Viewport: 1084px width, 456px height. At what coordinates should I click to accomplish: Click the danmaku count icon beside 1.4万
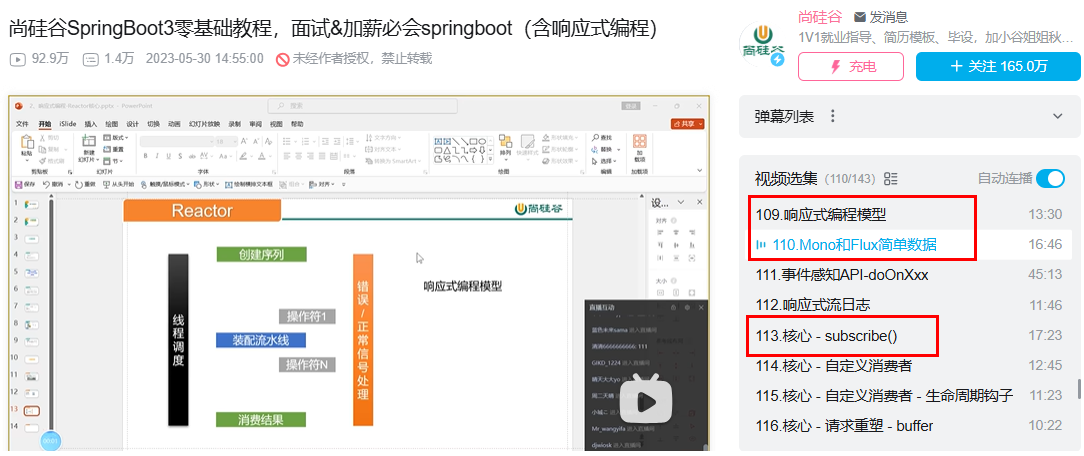(x=91, y=59)
